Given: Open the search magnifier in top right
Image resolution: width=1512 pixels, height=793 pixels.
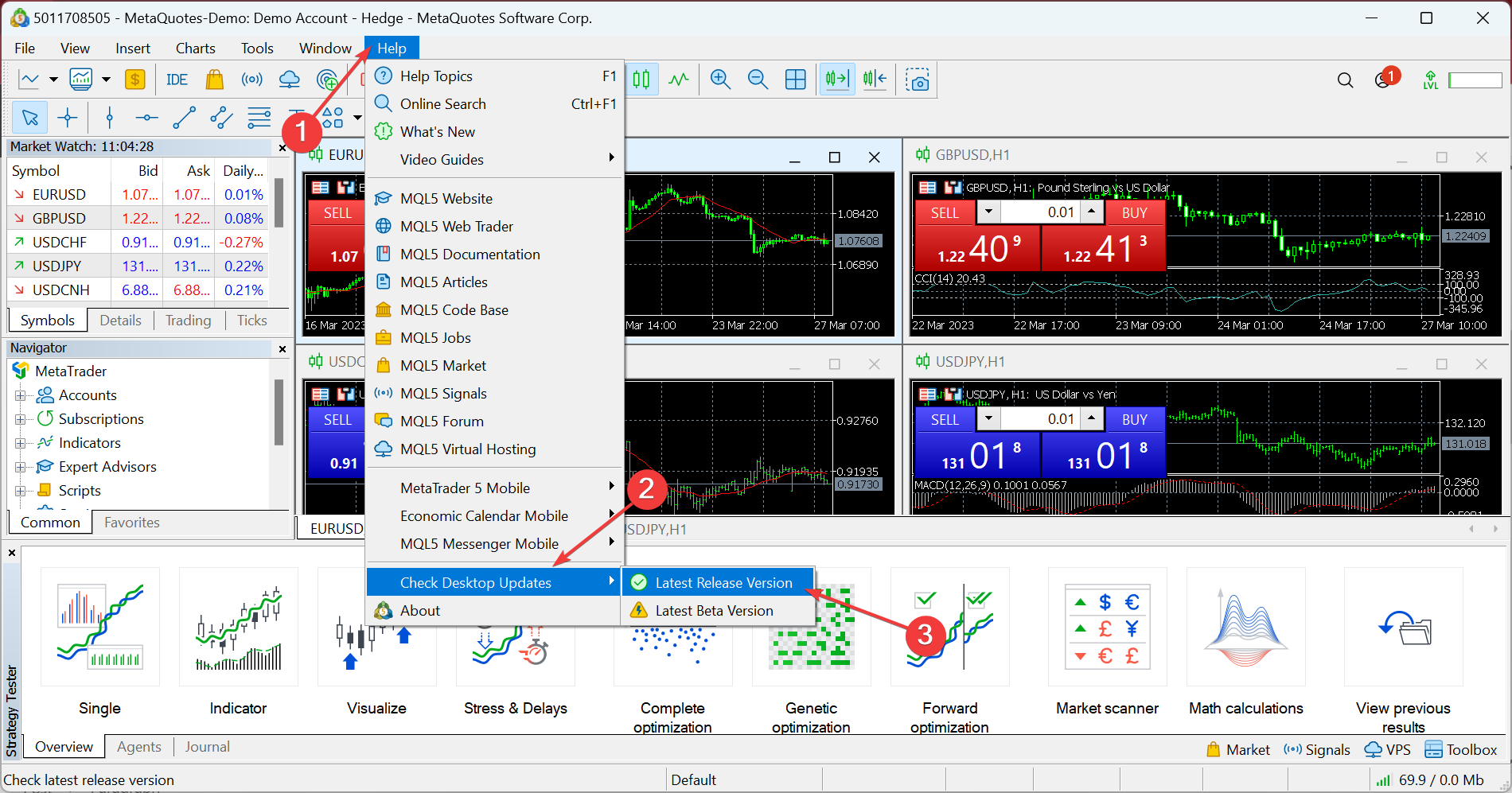Looking at the screenshot, I should [x=1345, y=80].
